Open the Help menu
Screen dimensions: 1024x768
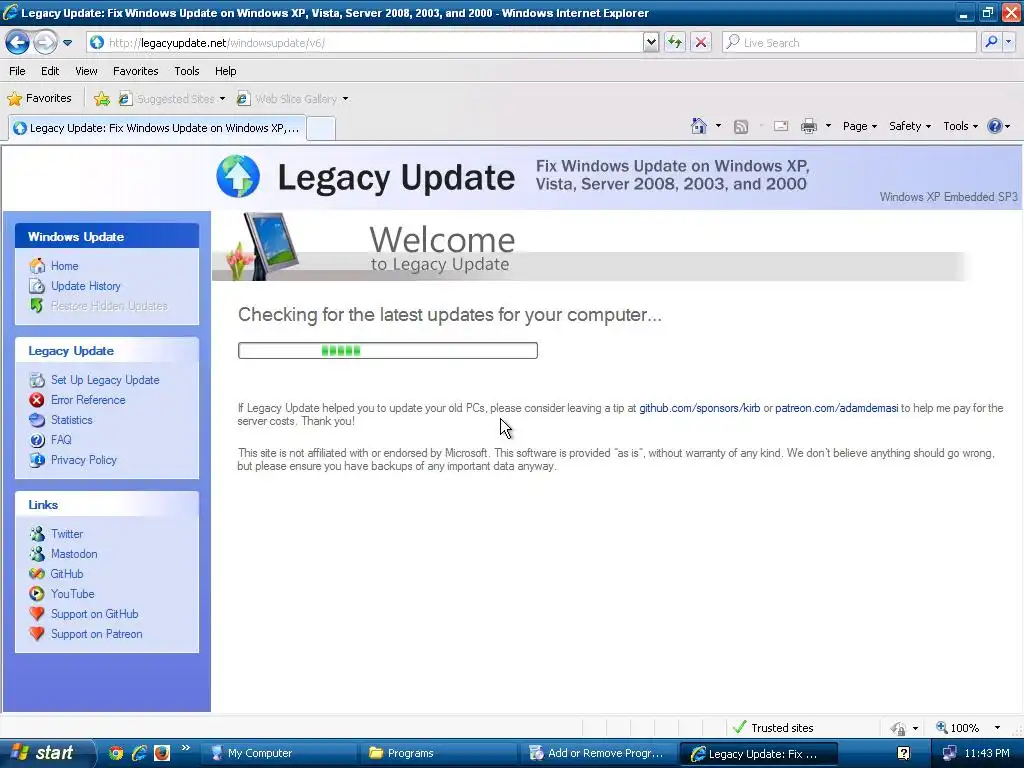pyautogui.click(x=225, y=71)
